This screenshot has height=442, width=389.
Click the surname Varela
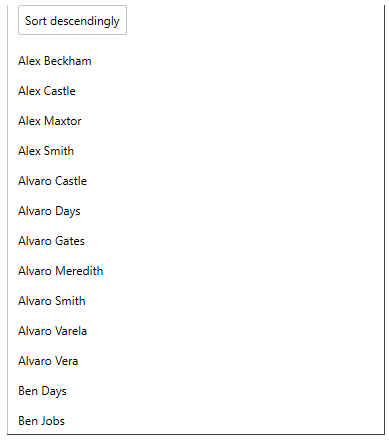pos(71,331)
